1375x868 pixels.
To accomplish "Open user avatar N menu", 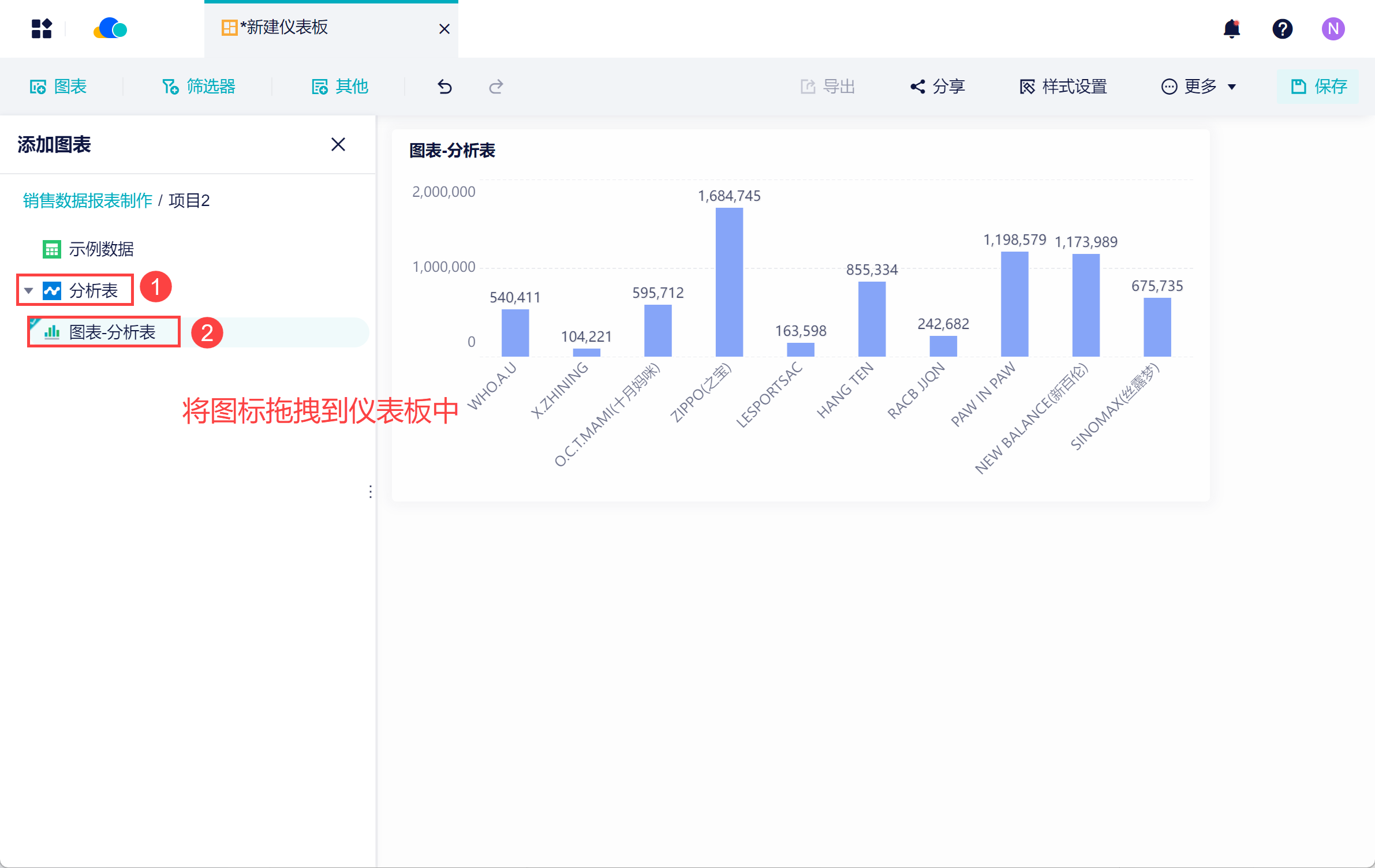I will 1333,28.
